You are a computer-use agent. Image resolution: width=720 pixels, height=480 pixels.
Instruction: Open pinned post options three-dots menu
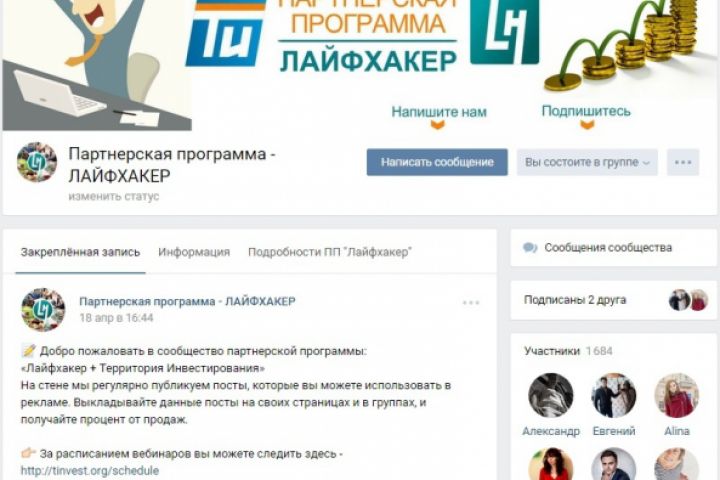[471, 303]
